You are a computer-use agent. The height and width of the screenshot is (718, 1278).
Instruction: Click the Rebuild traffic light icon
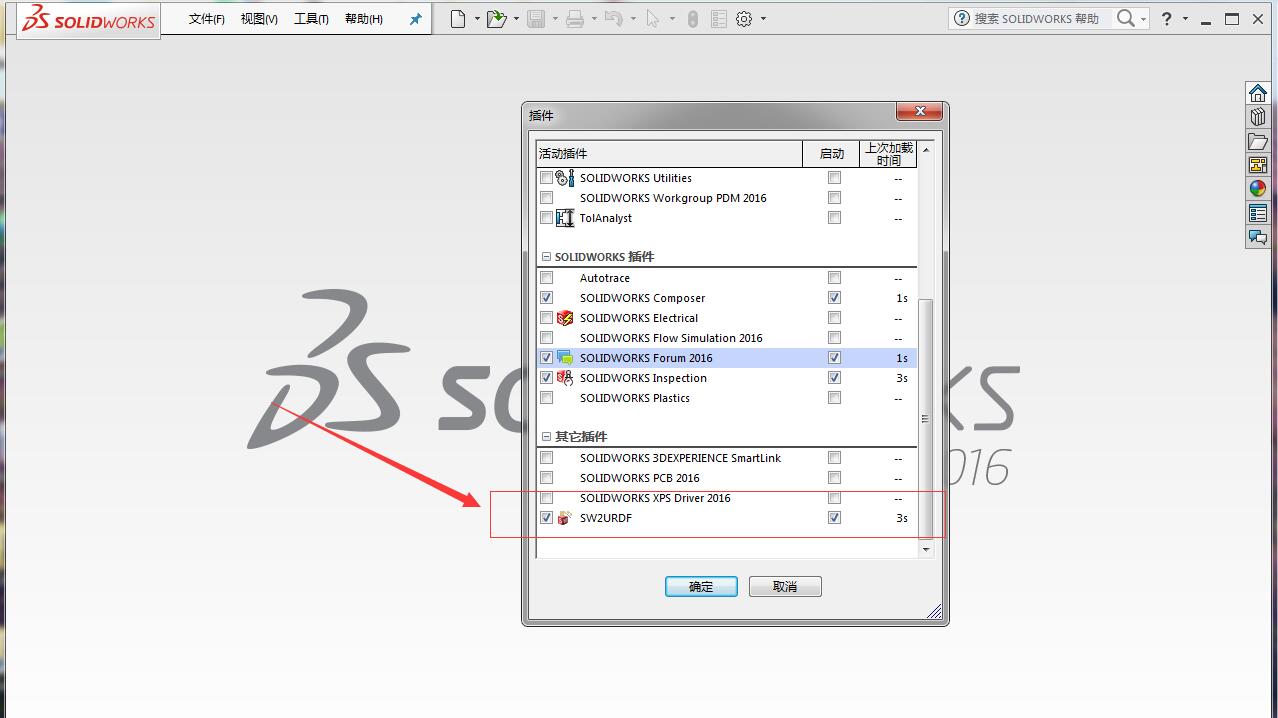click(x=692, y=18)
